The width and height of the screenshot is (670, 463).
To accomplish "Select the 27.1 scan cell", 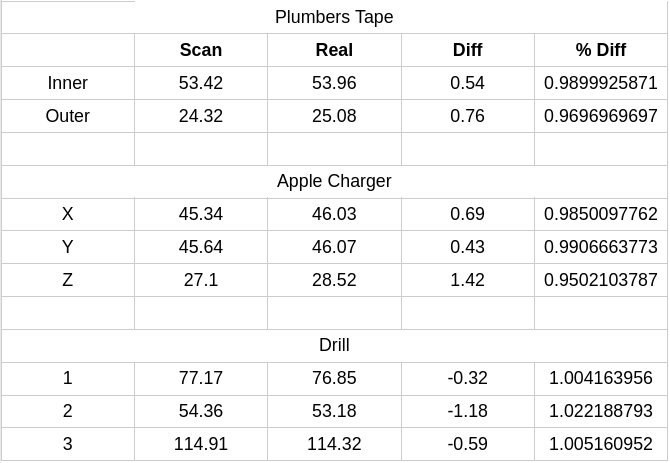I will (x=201, y=280).
